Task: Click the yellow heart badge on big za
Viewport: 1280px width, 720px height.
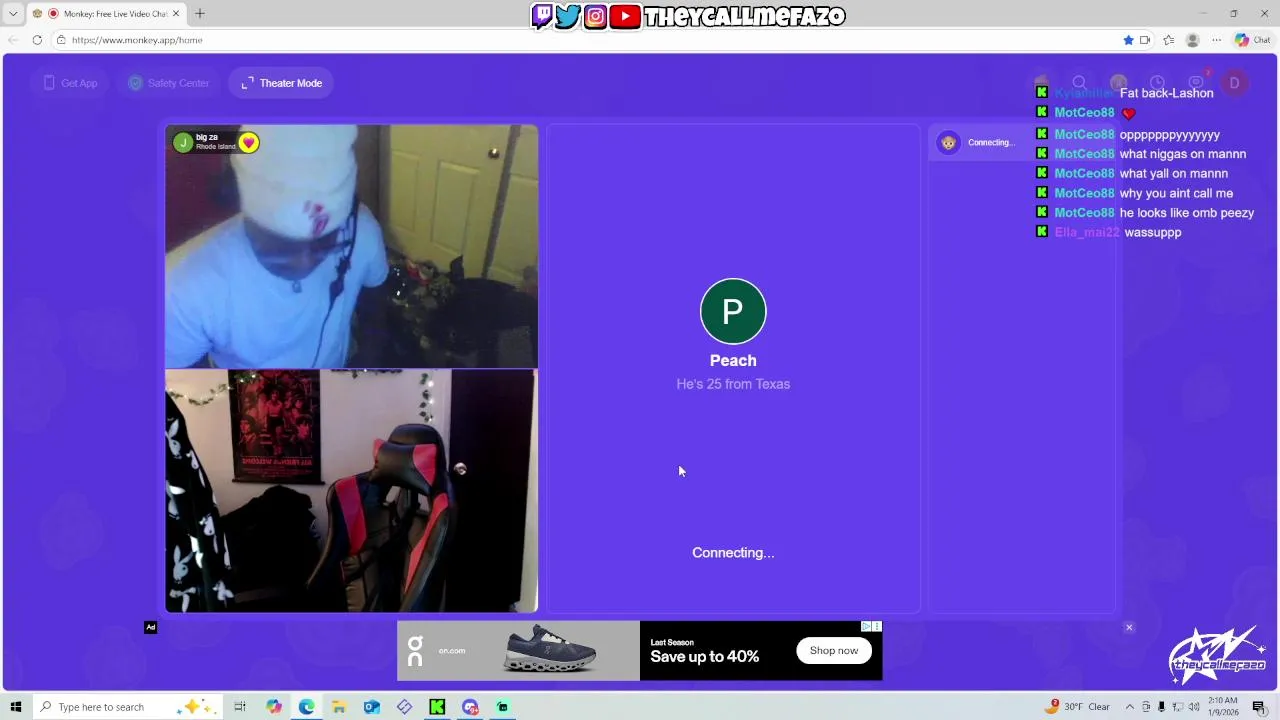Action: click(x=248, y=143)
